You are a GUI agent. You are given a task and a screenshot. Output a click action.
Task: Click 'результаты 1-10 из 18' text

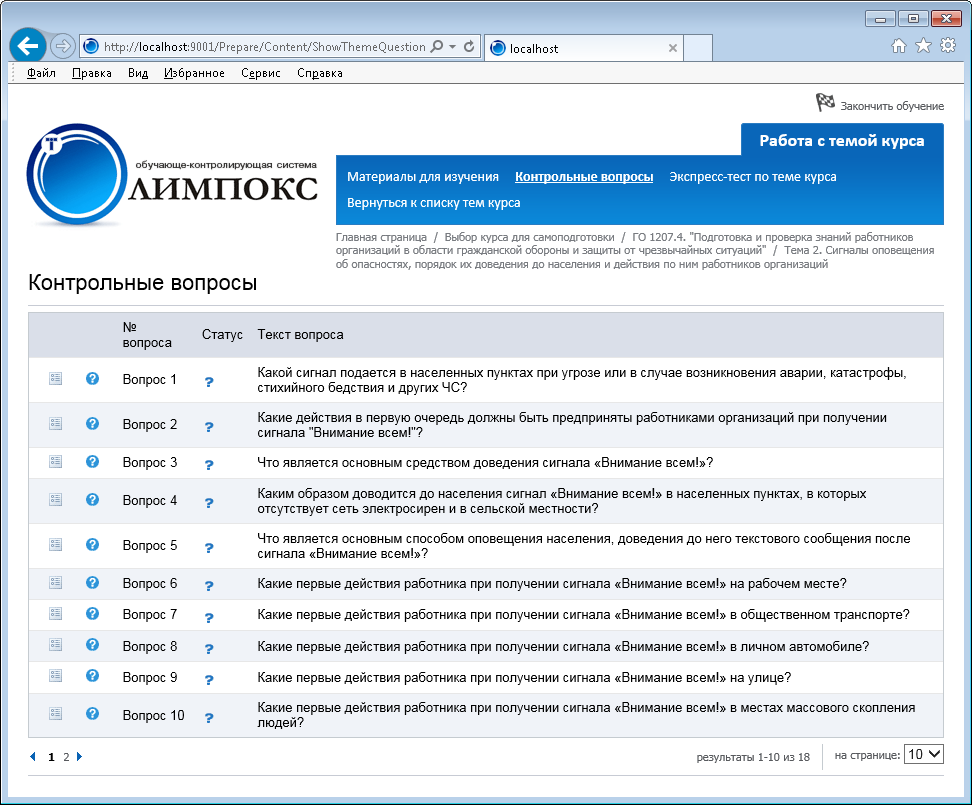click(753, 757)
